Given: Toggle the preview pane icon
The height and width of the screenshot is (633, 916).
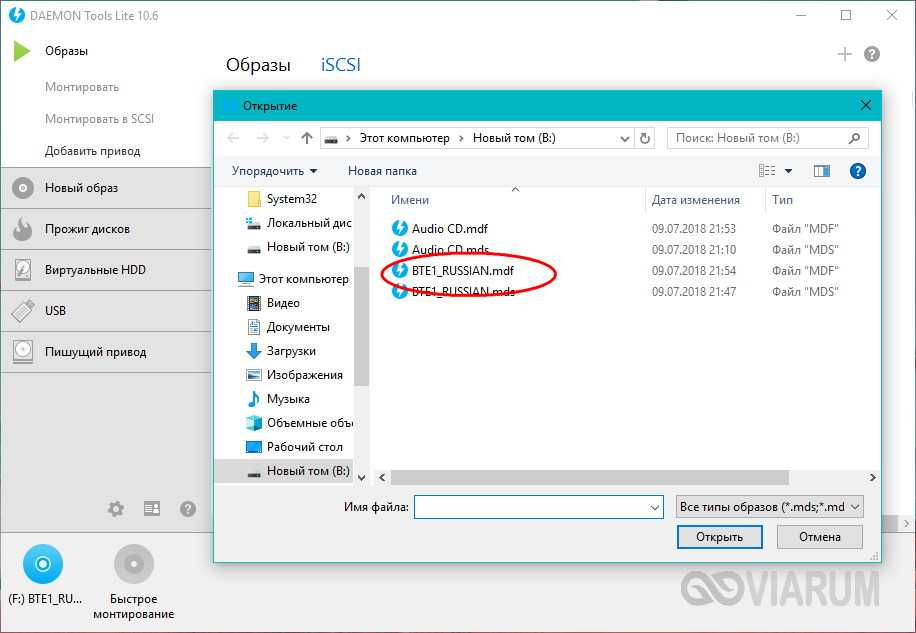Looking at the screenshot, I should pos(821,171).
